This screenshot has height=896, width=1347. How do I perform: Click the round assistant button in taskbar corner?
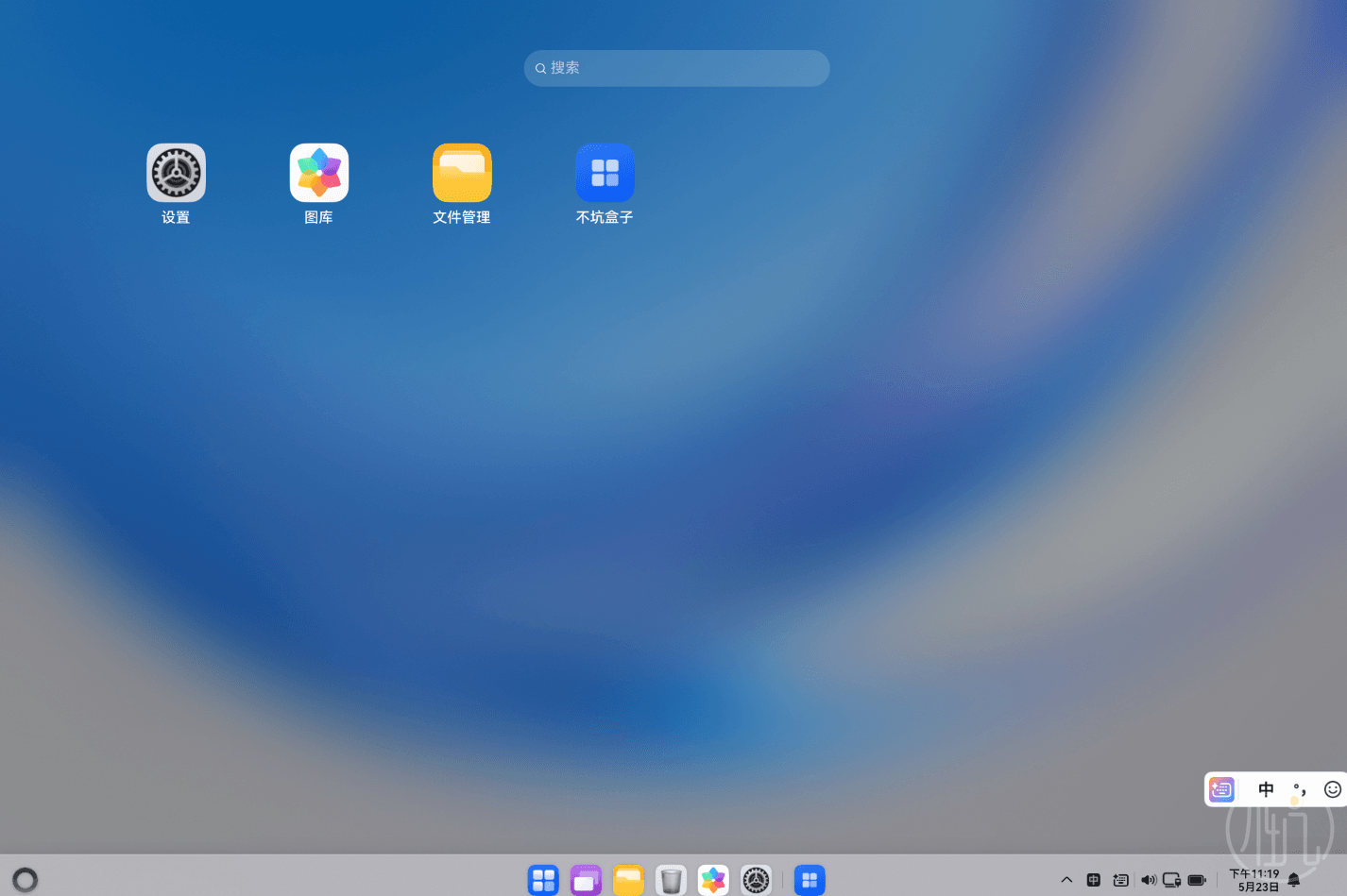(26, 880)
